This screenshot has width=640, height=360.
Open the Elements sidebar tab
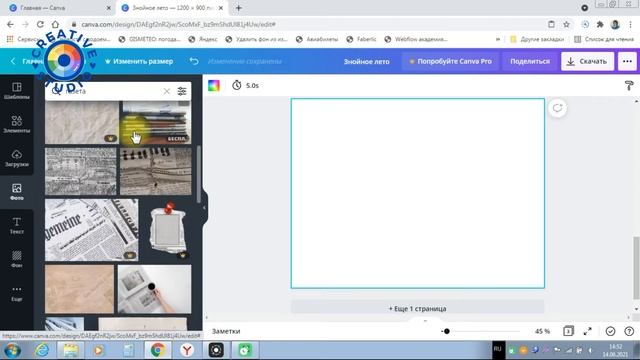coord(17,124)
